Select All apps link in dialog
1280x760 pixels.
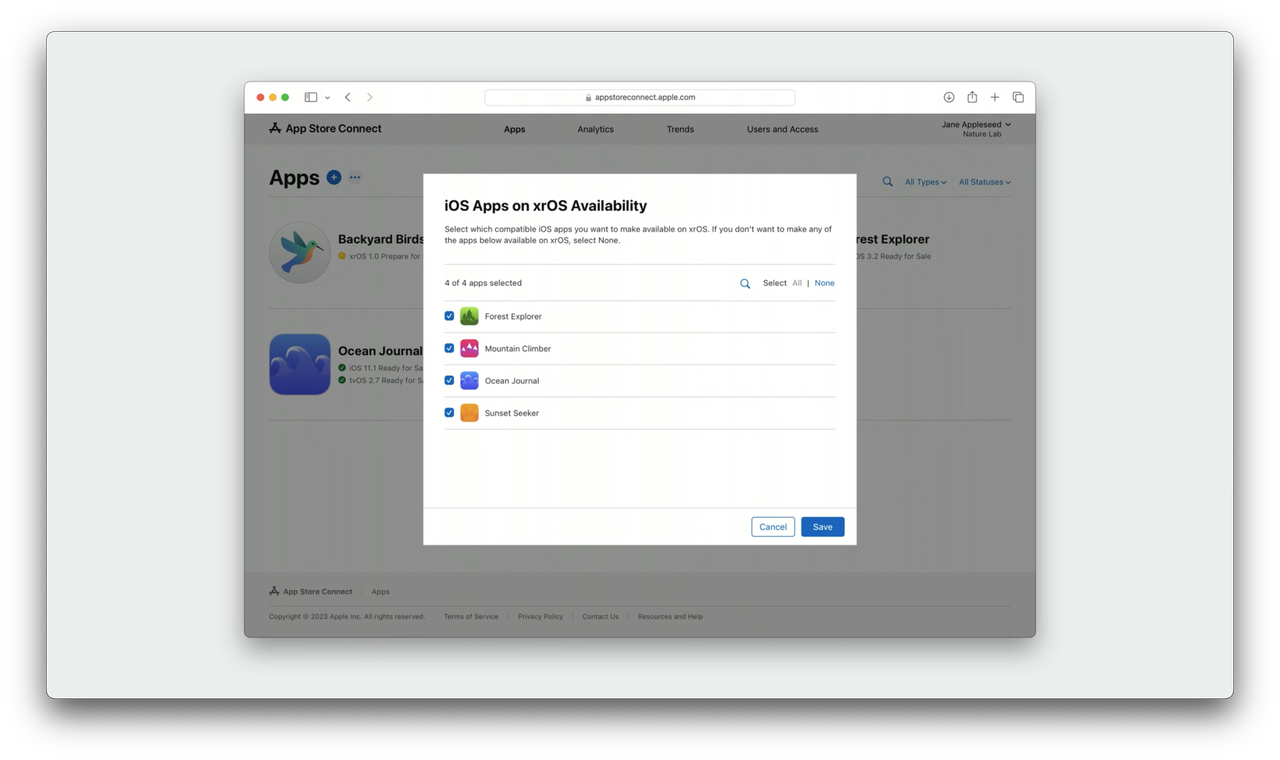(797, 283)
